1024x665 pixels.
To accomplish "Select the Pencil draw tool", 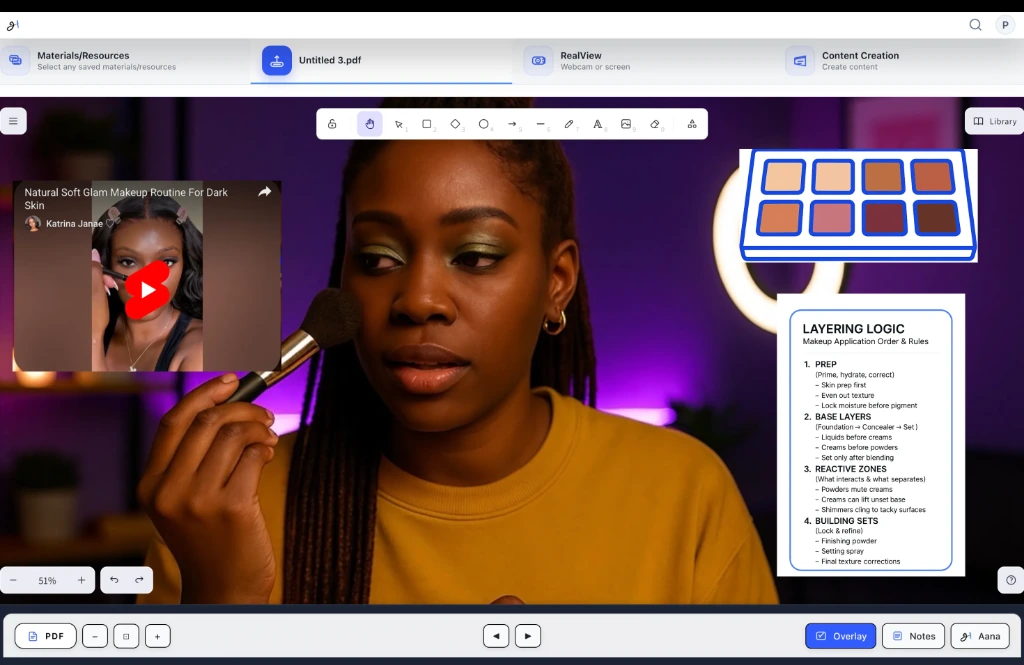I will point(569,124).
